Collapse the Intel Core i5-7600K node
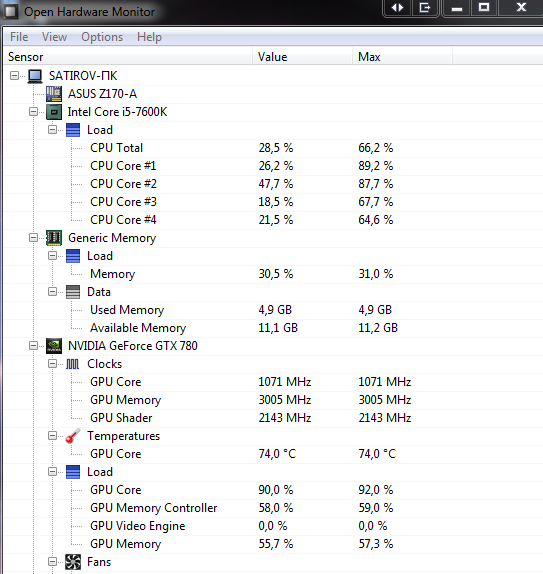 [33, 112]
